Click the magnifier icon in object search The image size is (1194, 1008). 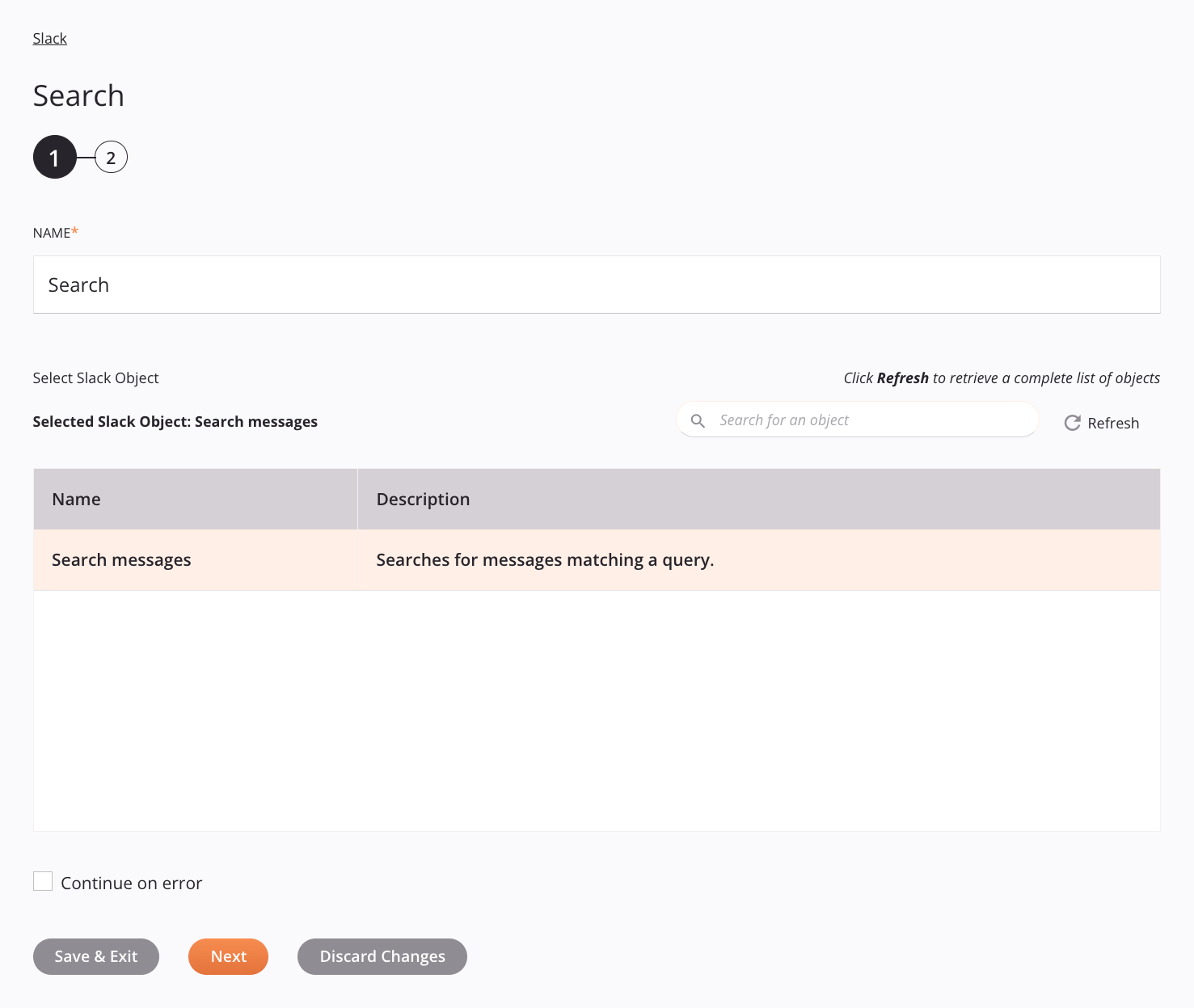click(x=698, y=420)
